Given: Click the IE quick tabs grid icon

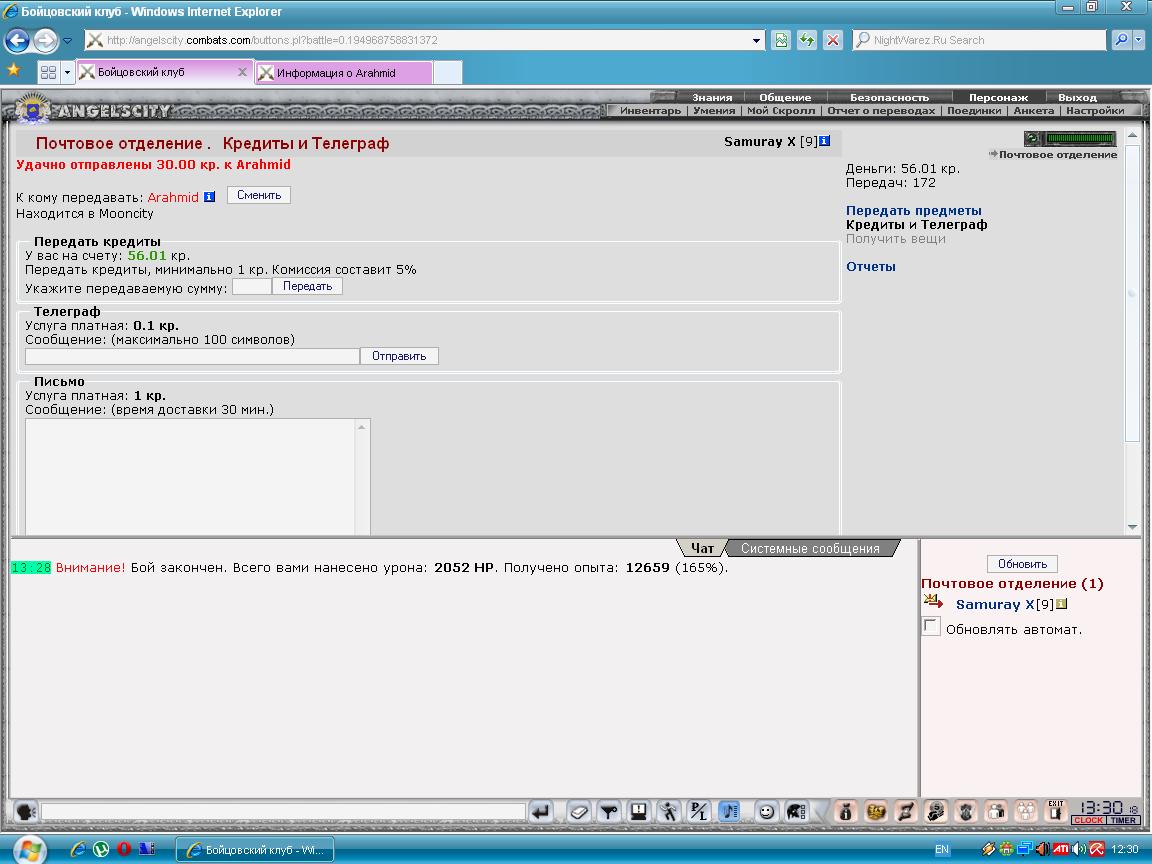Looking at the screenshot, I should (x=48, y=72).
